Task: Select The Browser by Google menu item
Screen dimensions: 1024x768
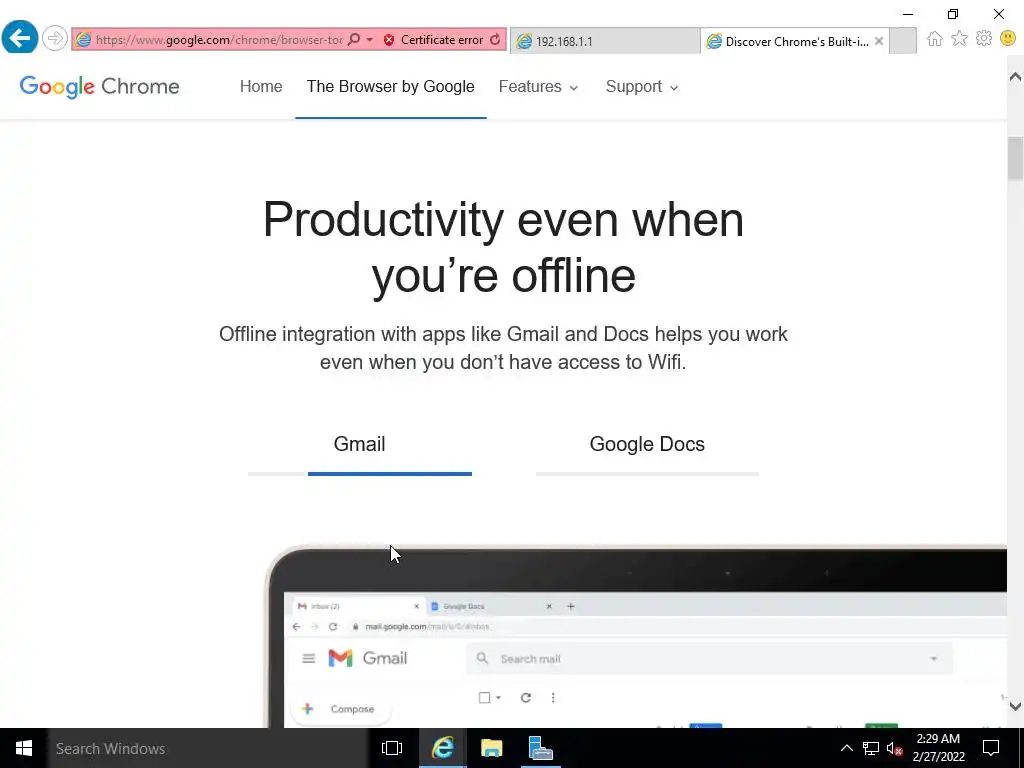Action: 391,86
